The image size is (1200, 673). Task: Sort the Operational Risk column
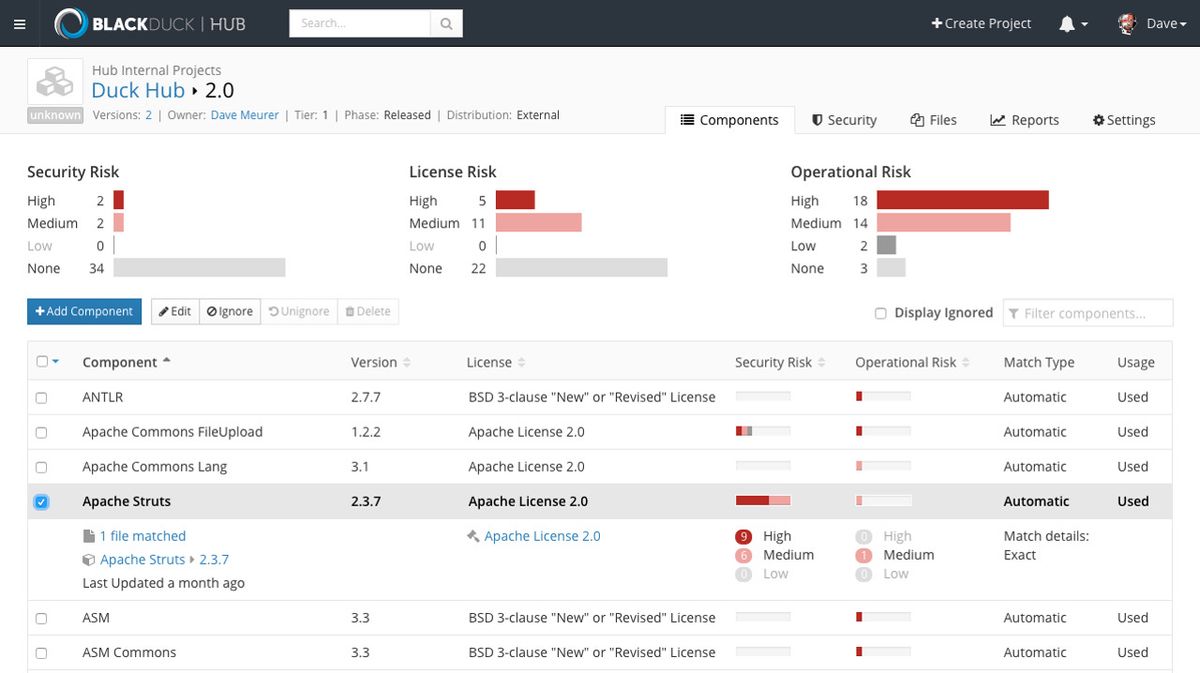(x=965, y=363)
